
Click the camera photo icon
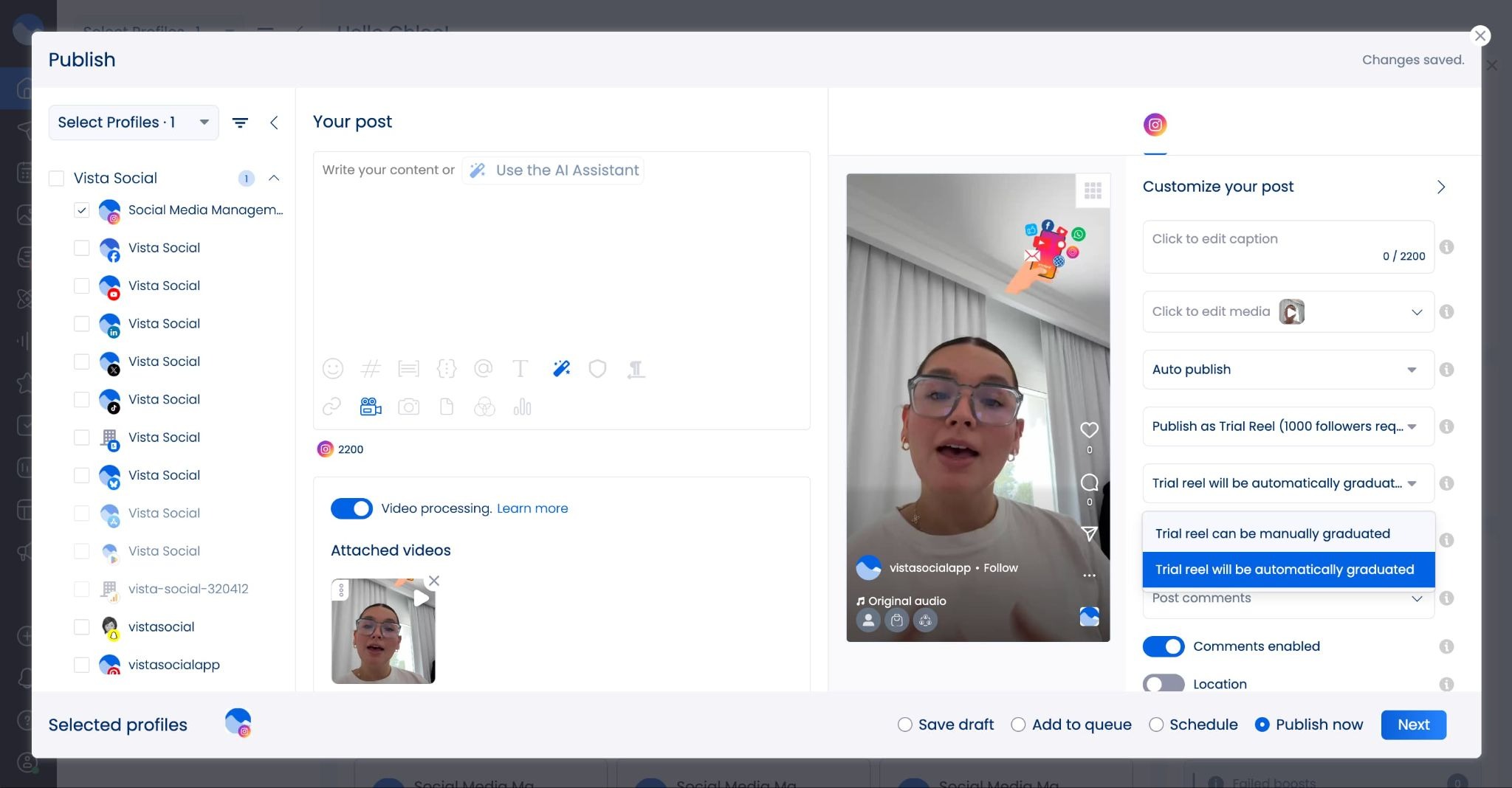click(408, 407)
